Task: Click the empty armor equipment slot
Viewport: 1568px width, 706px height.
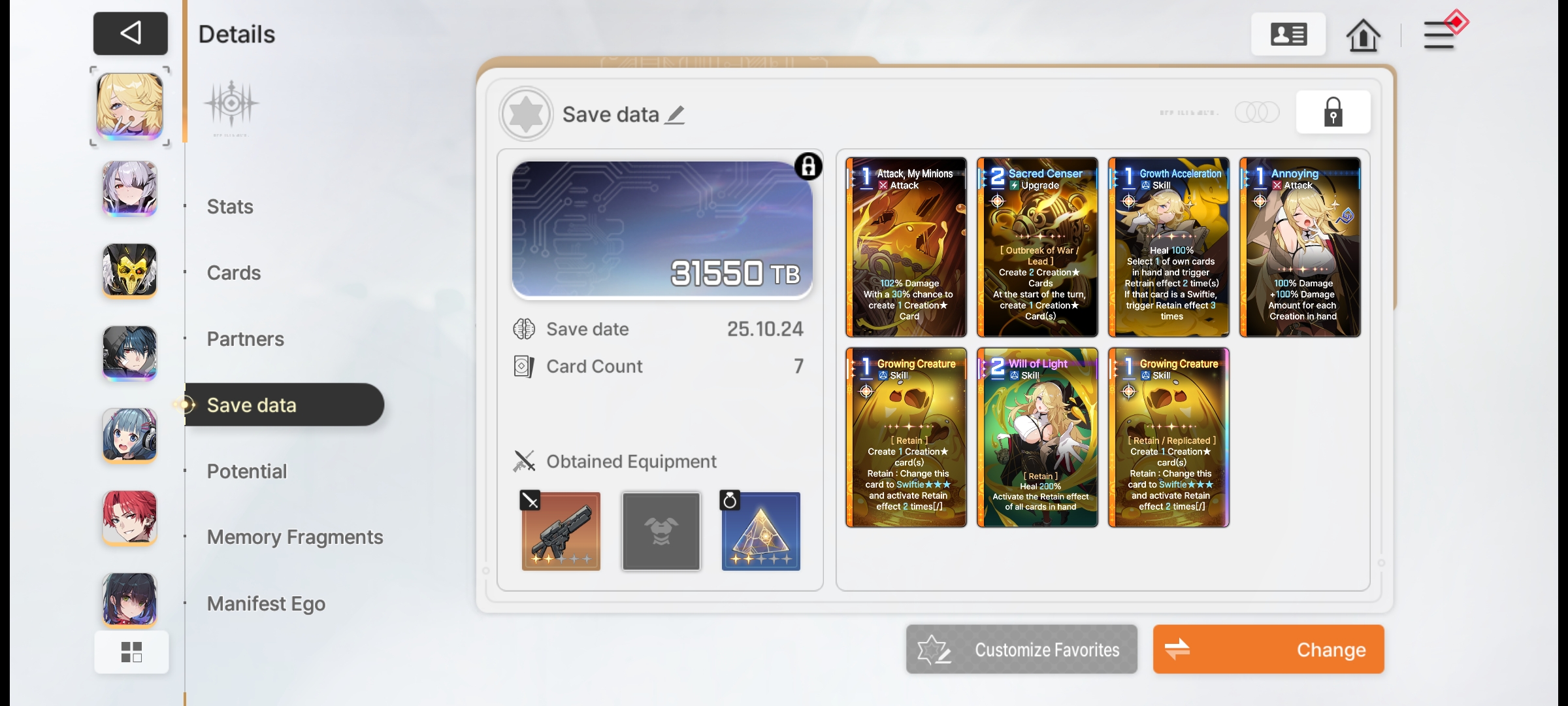Action: pyautogui.click(x=661, y=531)
